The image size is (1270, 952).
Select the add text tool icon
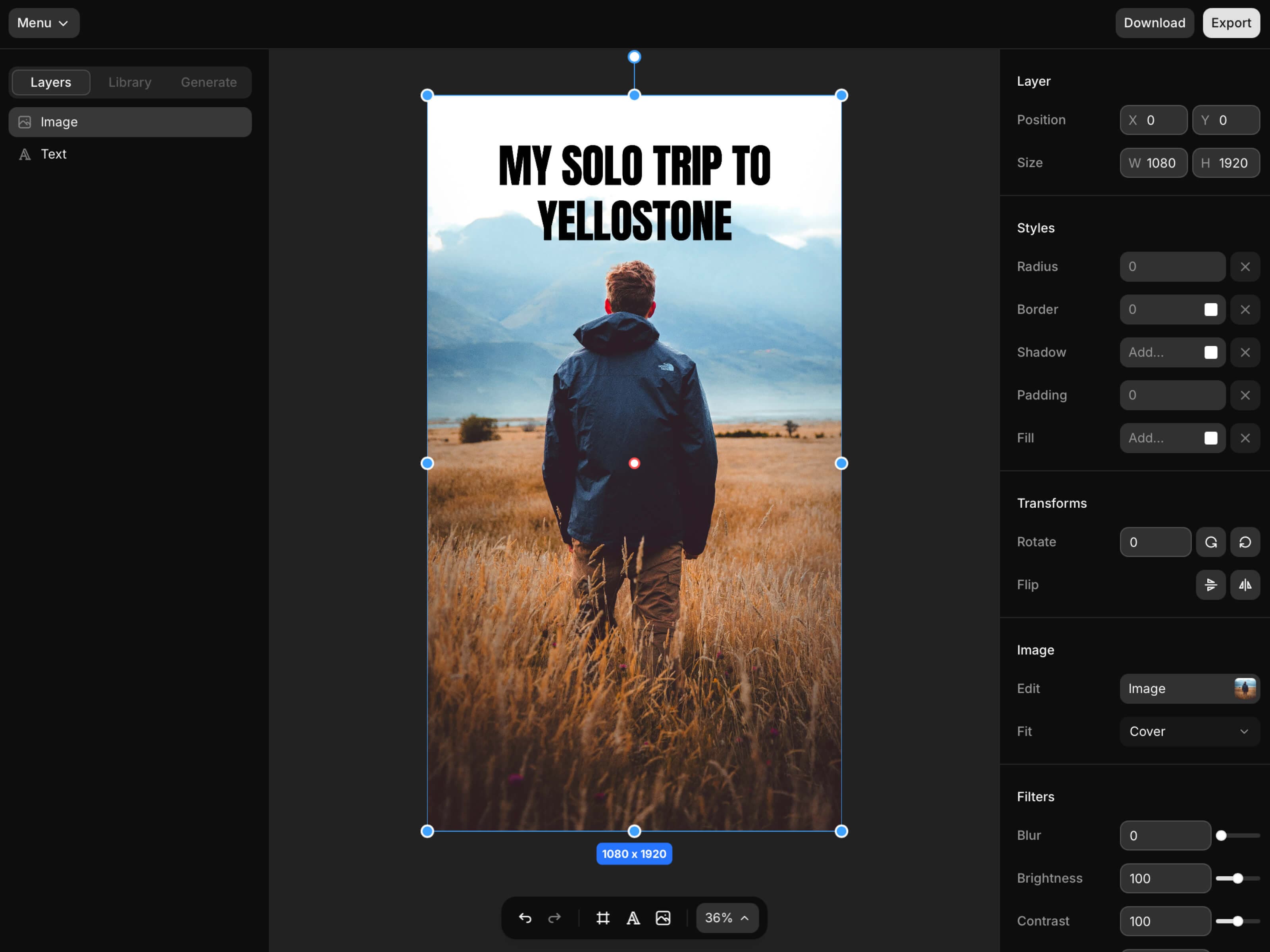point(633,918)
